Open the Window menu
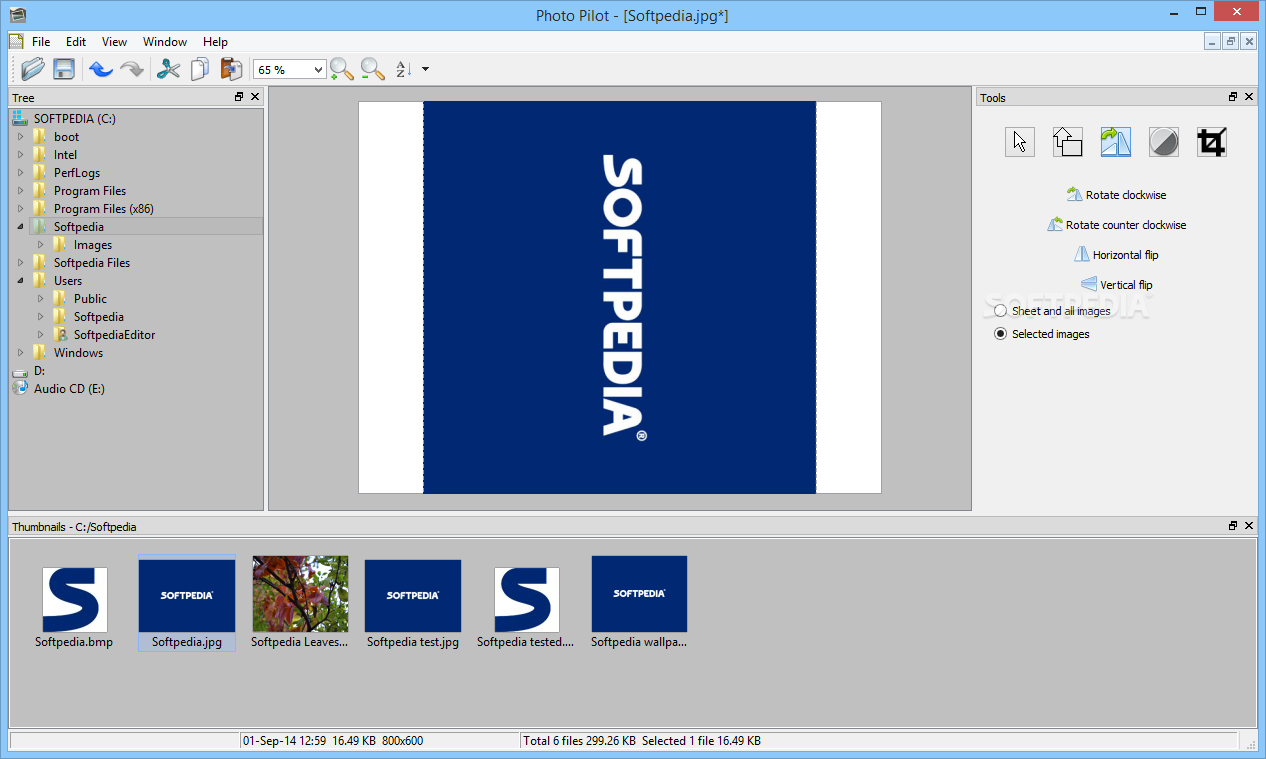The width and height of the screenshot is (1266, 759). pos(165,42)
